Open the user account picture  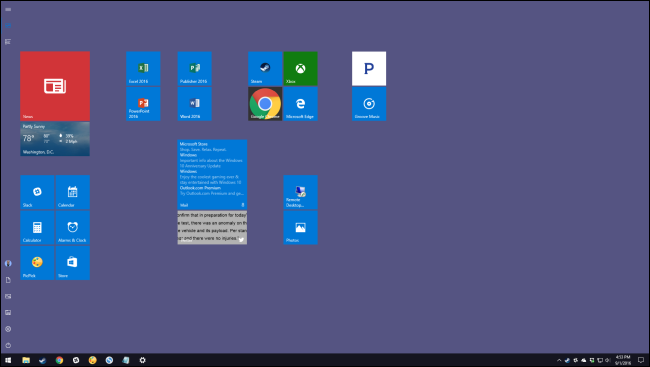8,263
